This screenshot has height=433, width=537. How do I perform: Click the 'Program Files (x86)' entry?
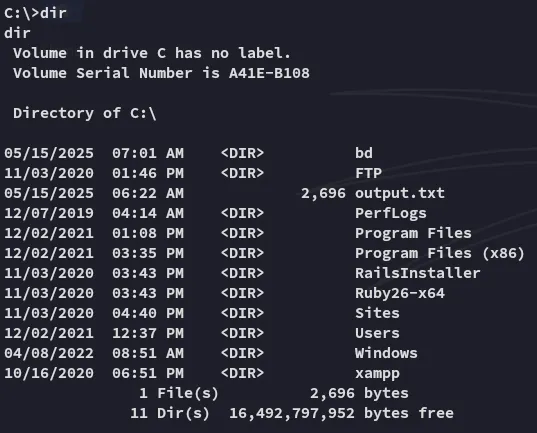click(x=440, y=253)
